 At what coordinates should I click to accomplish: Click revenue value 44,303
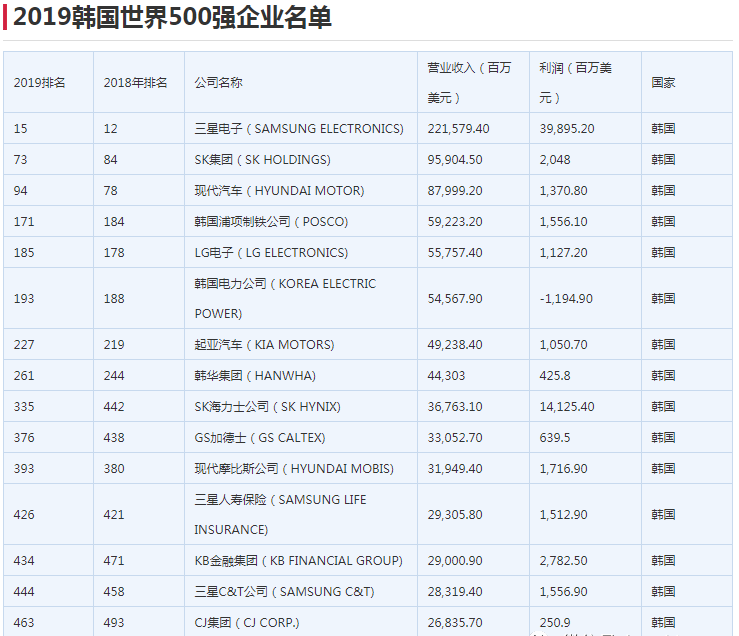(446, 376)
